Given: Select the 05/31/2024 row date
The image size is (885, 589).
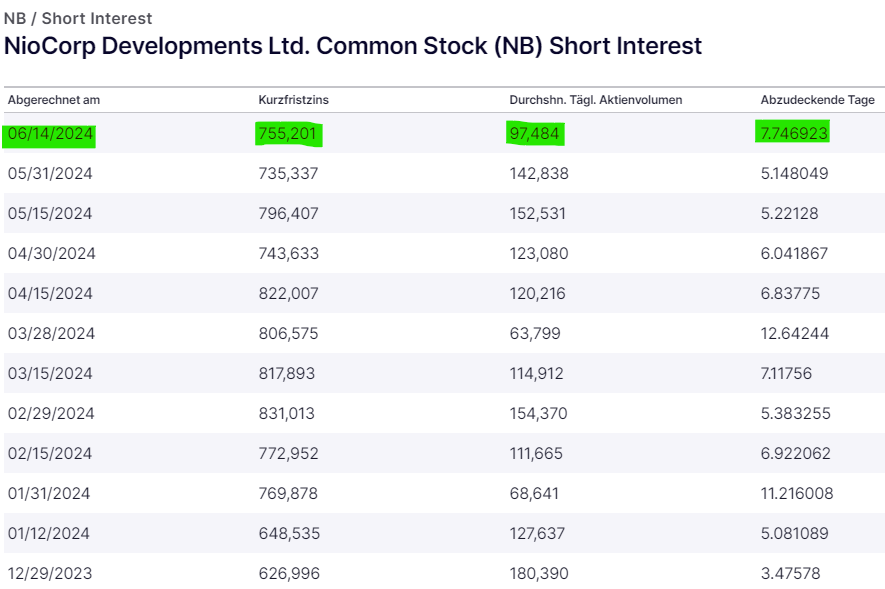Looking at the screenshot, I should 50,174.
